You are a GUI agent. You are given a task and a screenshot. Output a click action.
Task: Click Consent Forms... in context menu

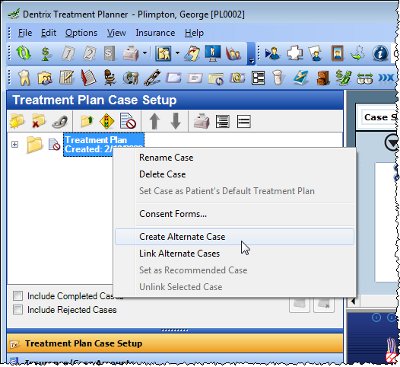pyautogui.click(x=173, y=214)
